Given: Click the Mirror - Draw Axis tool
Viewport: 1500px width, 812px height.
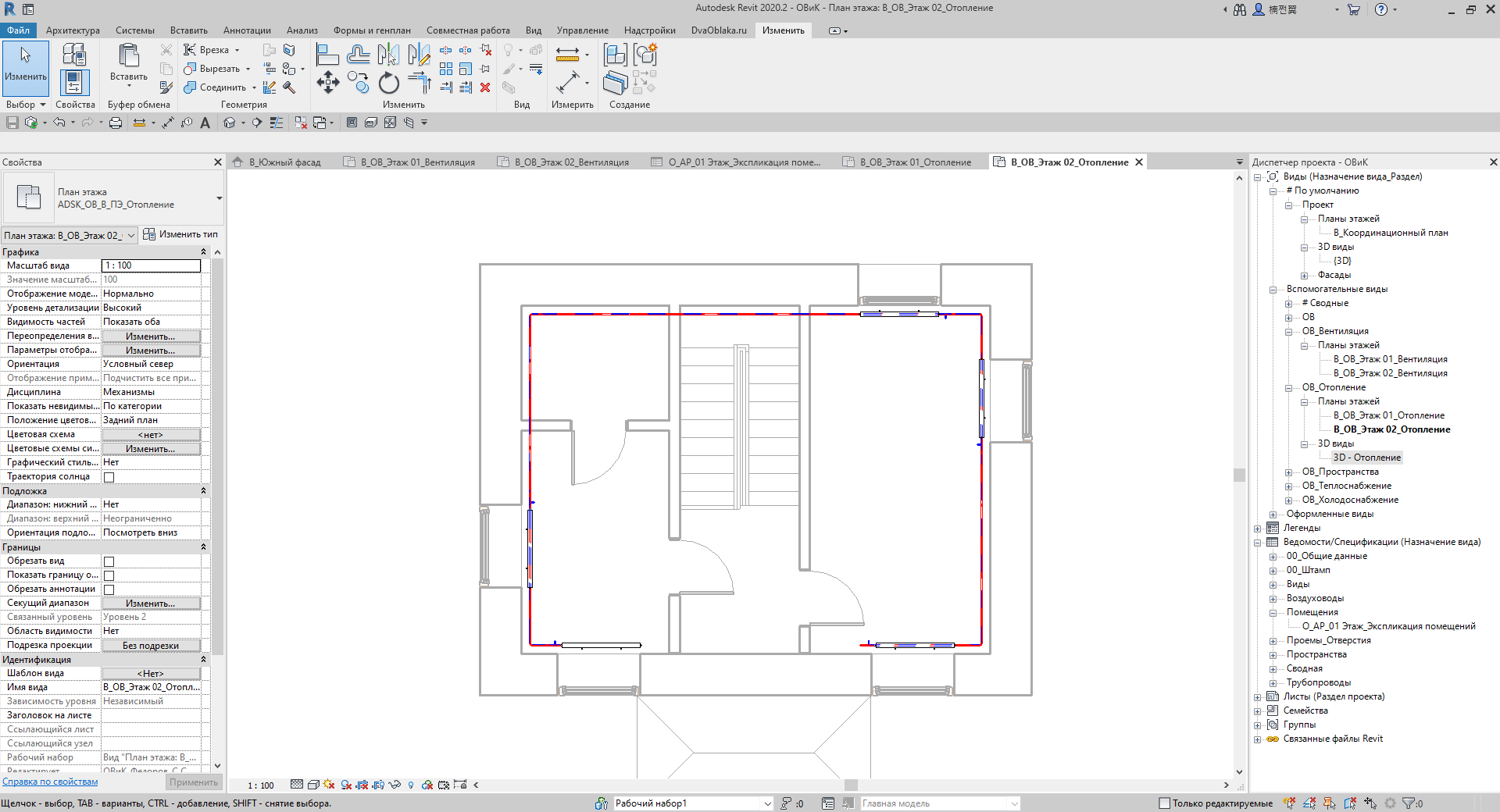Looking at the screenshot, I should [x=419, y=54].
